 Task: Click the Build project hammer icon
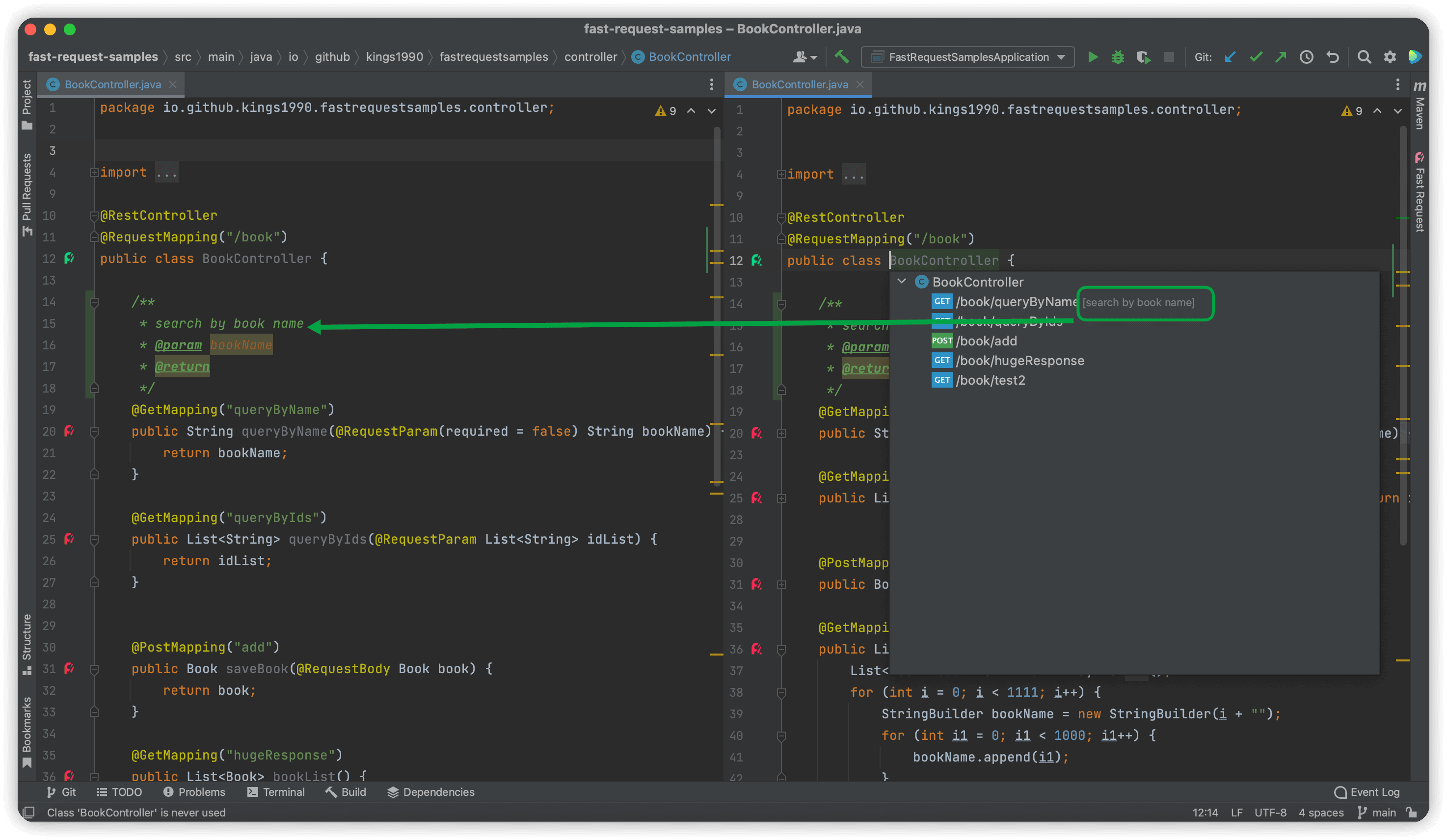(x=842, y=56)
